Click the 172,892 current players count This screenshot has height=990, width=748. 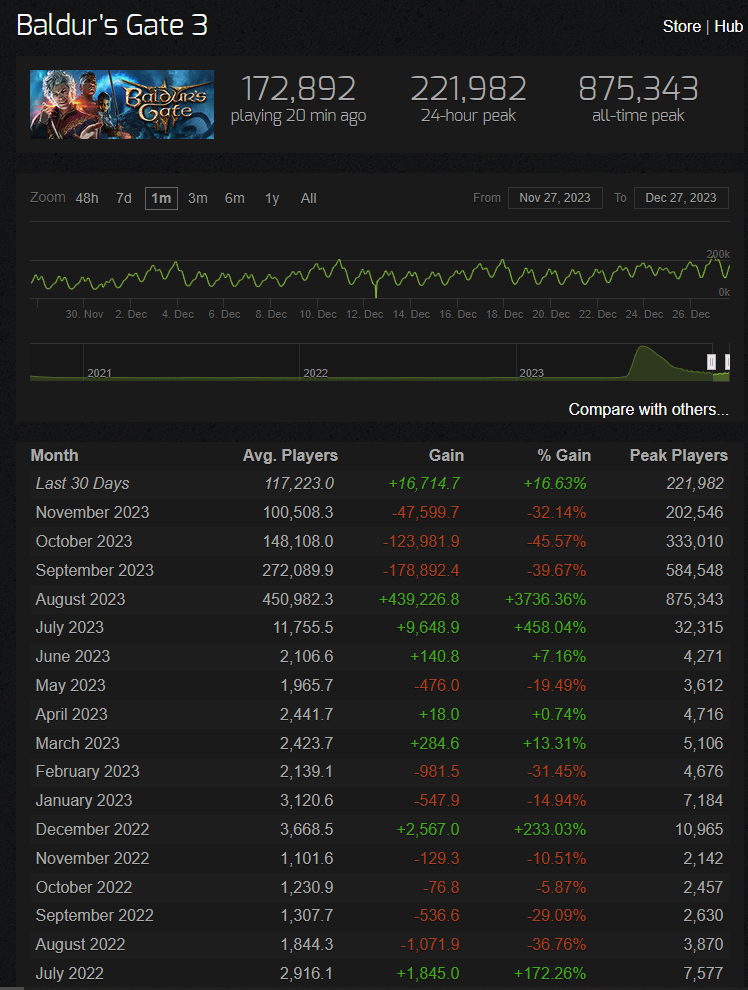tap(299, 88)
